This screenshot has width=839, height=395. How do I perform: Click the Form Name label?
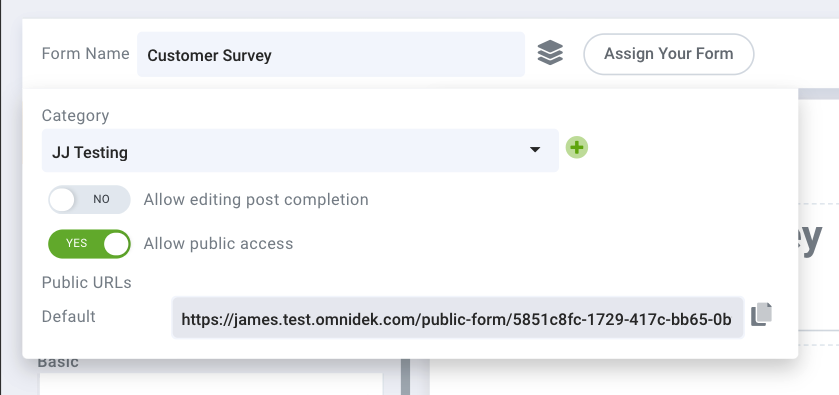pos(86,54)
